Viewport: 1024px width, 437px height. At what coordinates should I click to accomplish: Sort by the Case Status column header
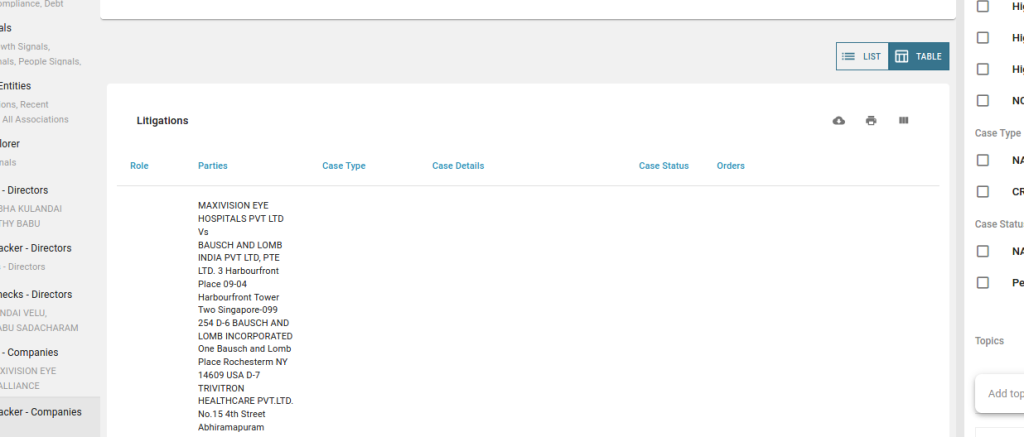(x=664, y=166)
